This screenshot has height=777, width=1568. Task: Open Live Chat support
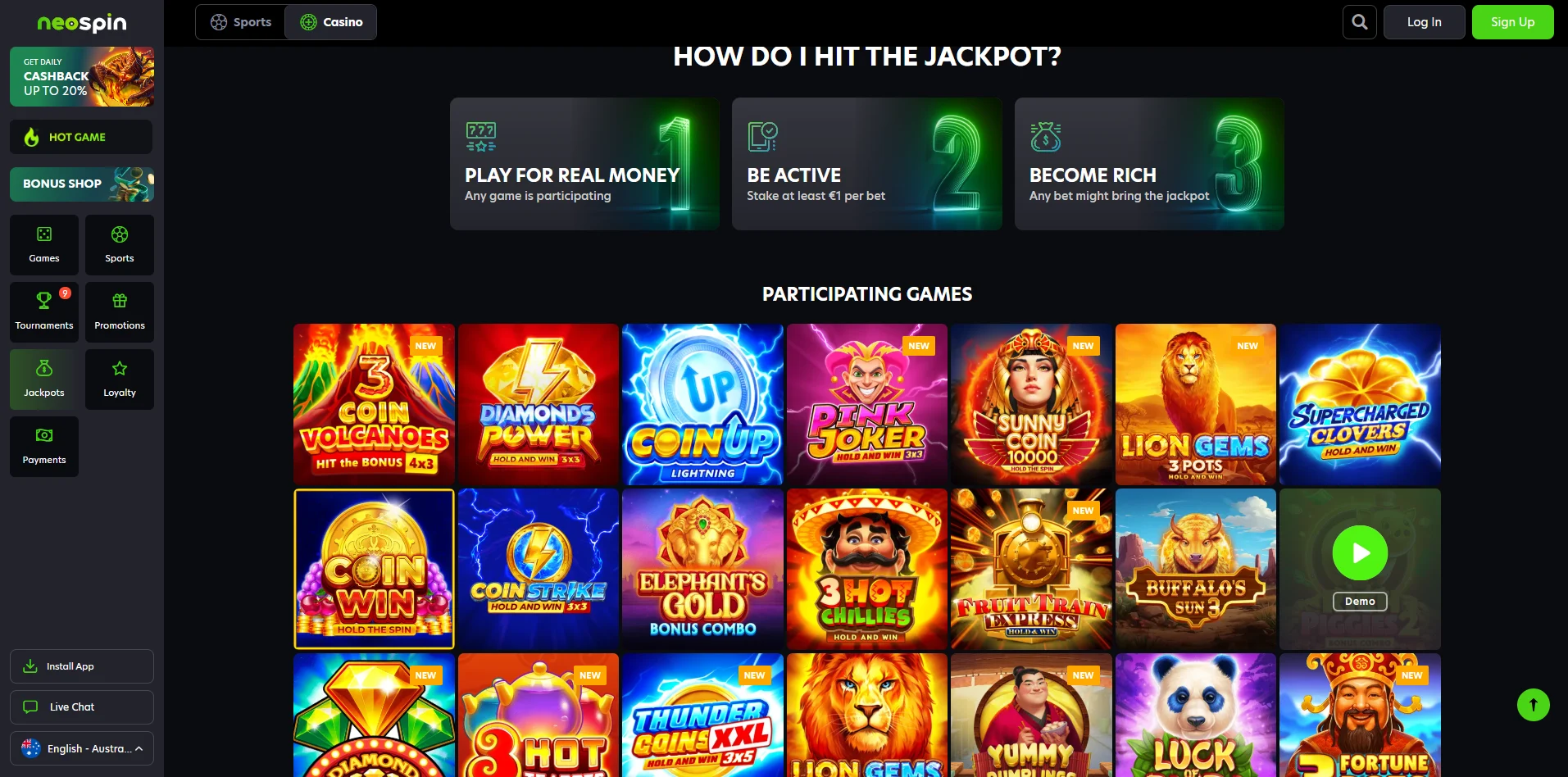(82, 707)
